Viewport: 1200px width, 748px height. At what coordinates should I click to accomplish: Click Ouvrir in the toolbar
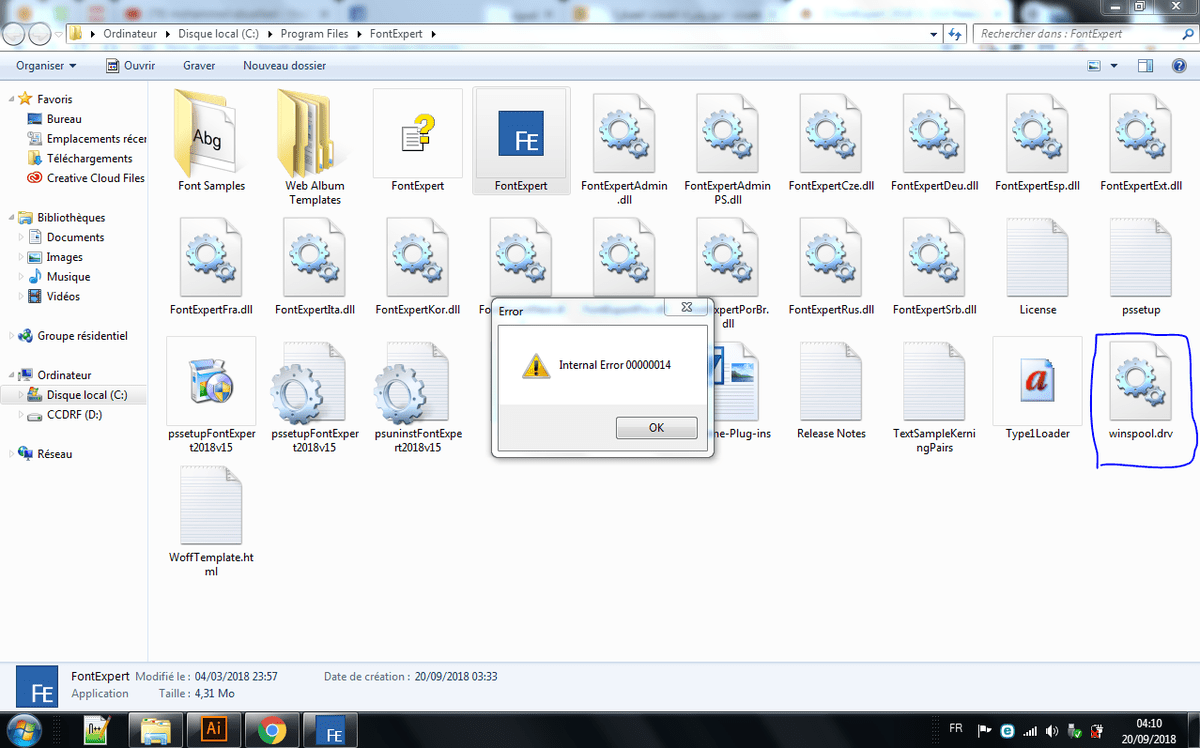(x=131, y=65)
